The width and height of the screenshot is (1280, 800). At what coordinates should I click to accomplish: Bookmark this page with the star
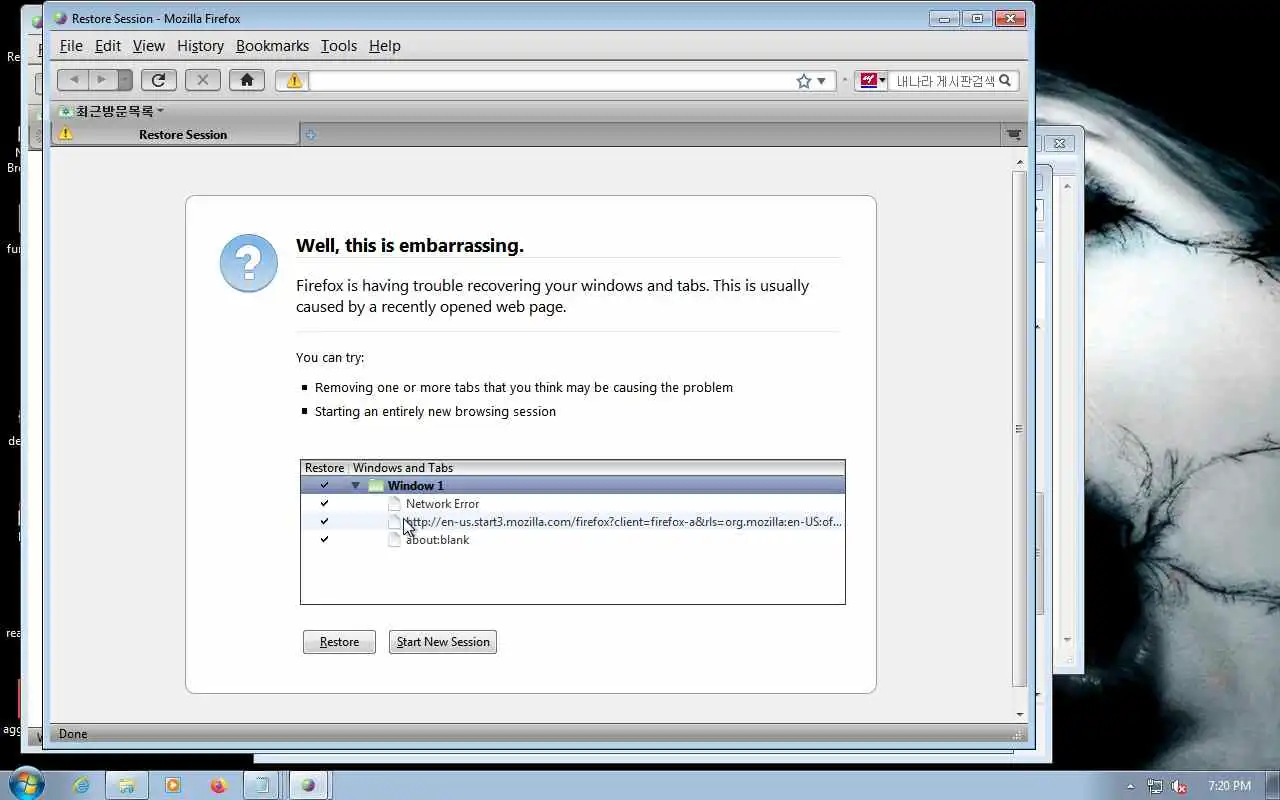pos(804,81)
